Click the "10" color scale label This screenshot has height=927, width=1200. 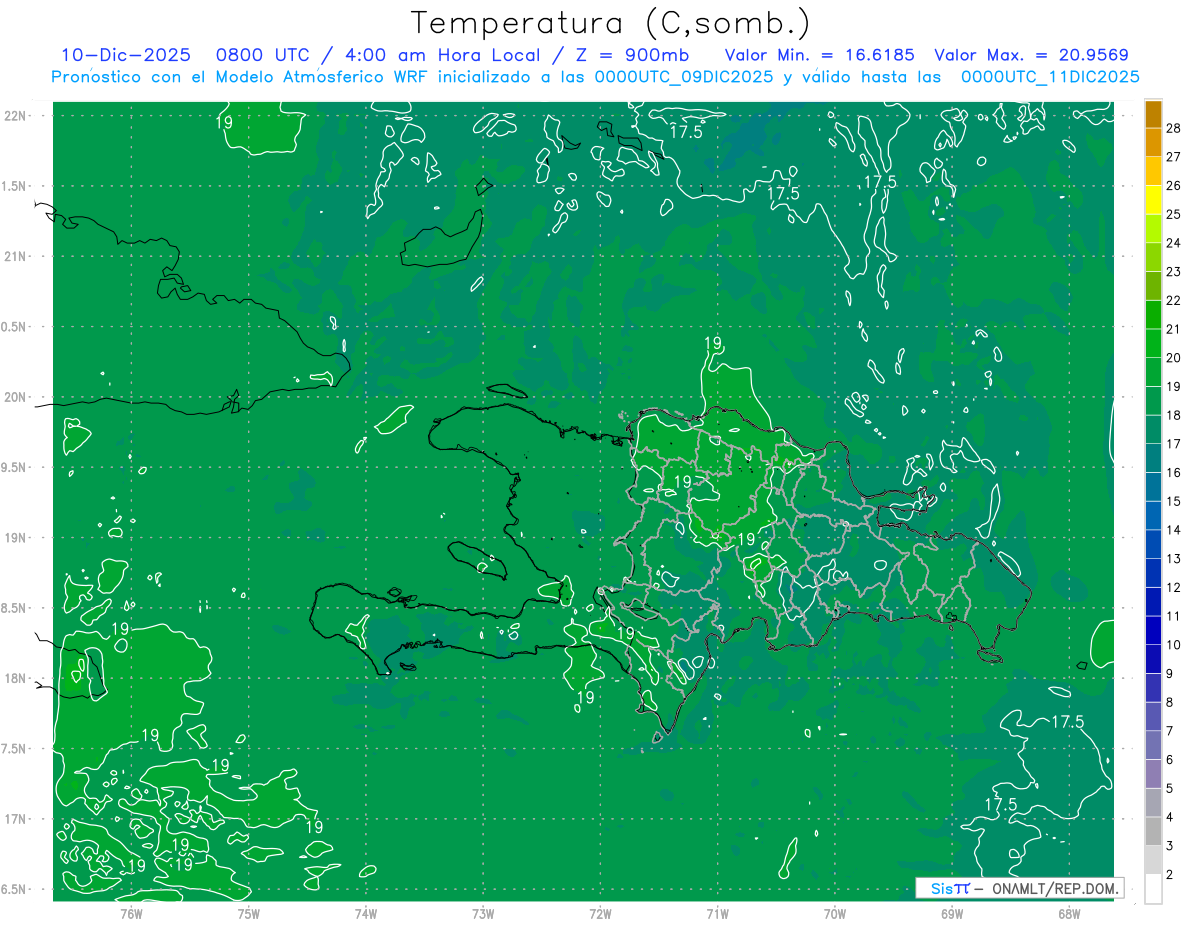click(1175, 645)
